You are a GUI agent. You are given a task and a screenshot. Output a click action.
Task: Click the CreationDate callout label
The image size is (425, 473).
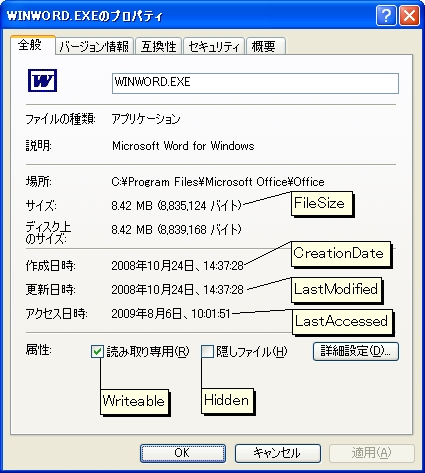(x=341, y=254)
